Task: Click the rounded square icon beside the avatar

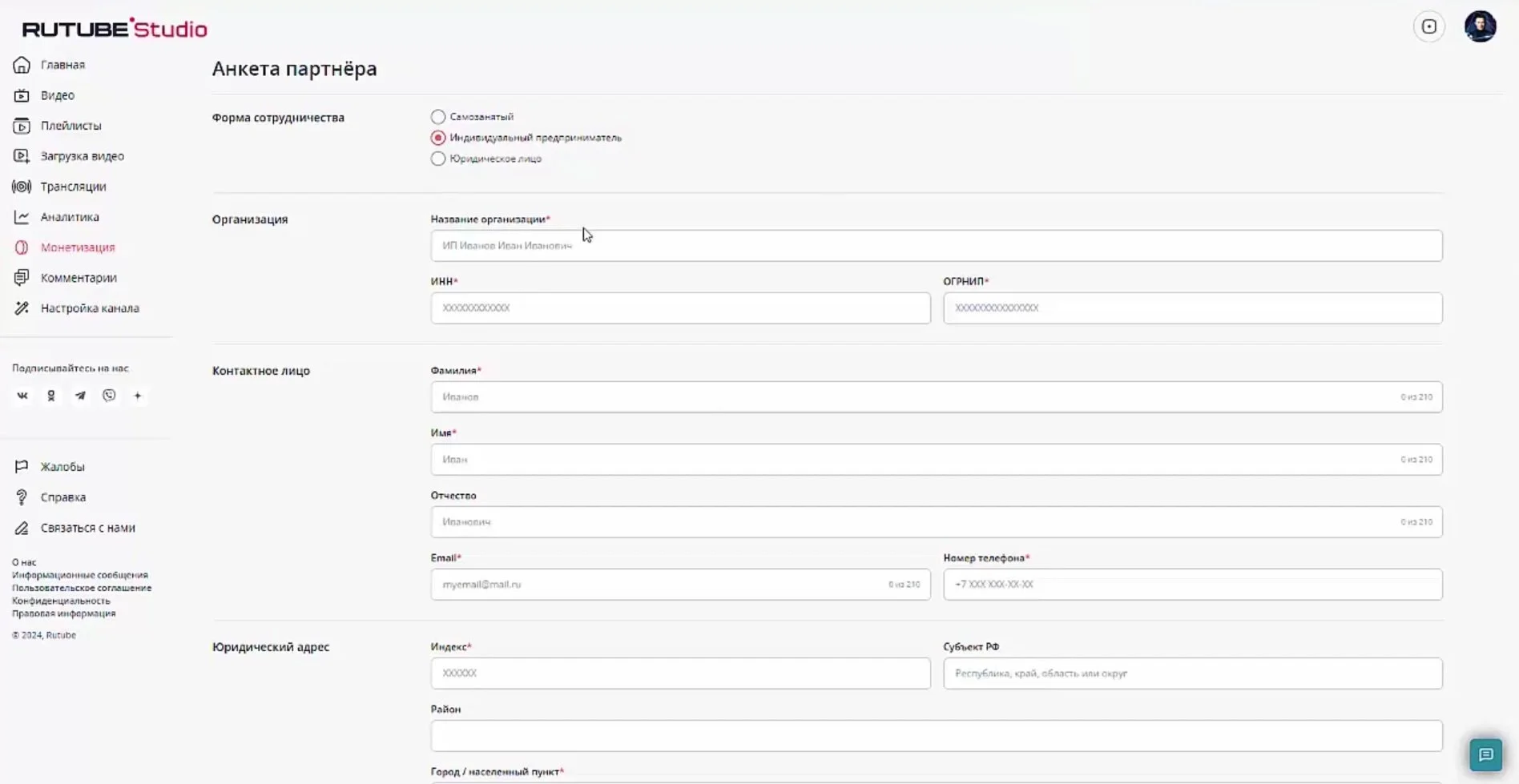Action: (x=1429, y=26)
